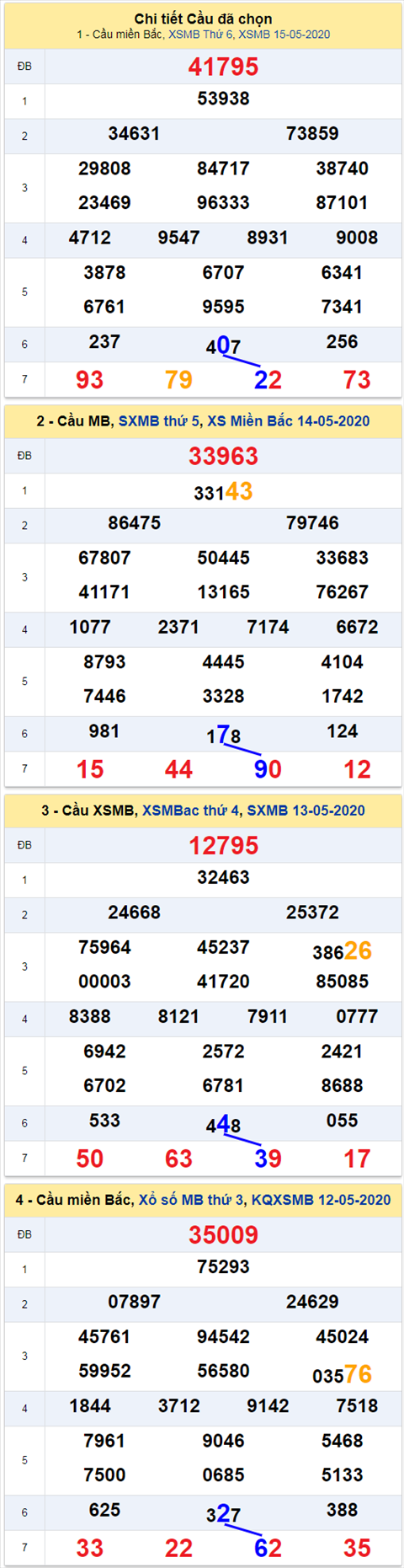Select third prize number 76267
This screenshot has height=1568, width=404.
pos(342,592)
